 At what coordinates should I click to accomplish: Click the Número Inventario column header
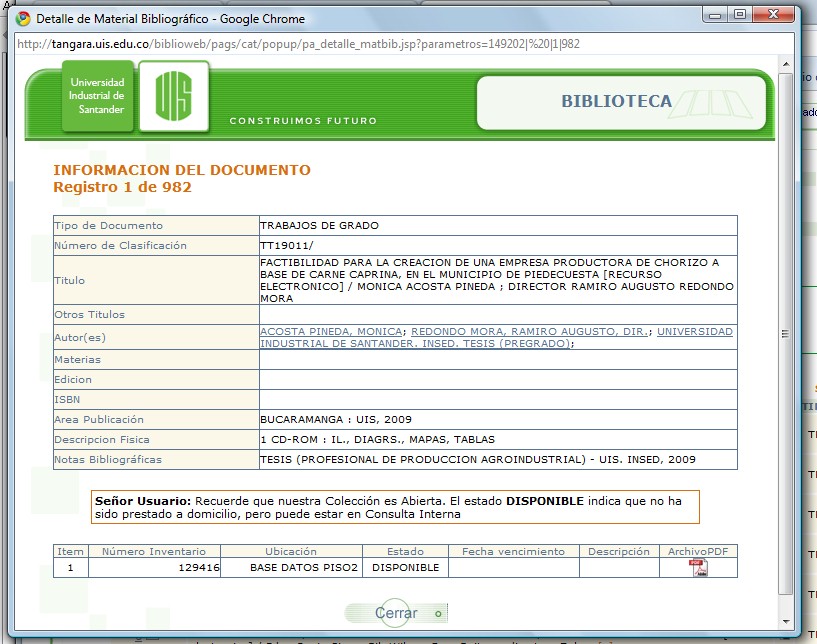point(154,551)
